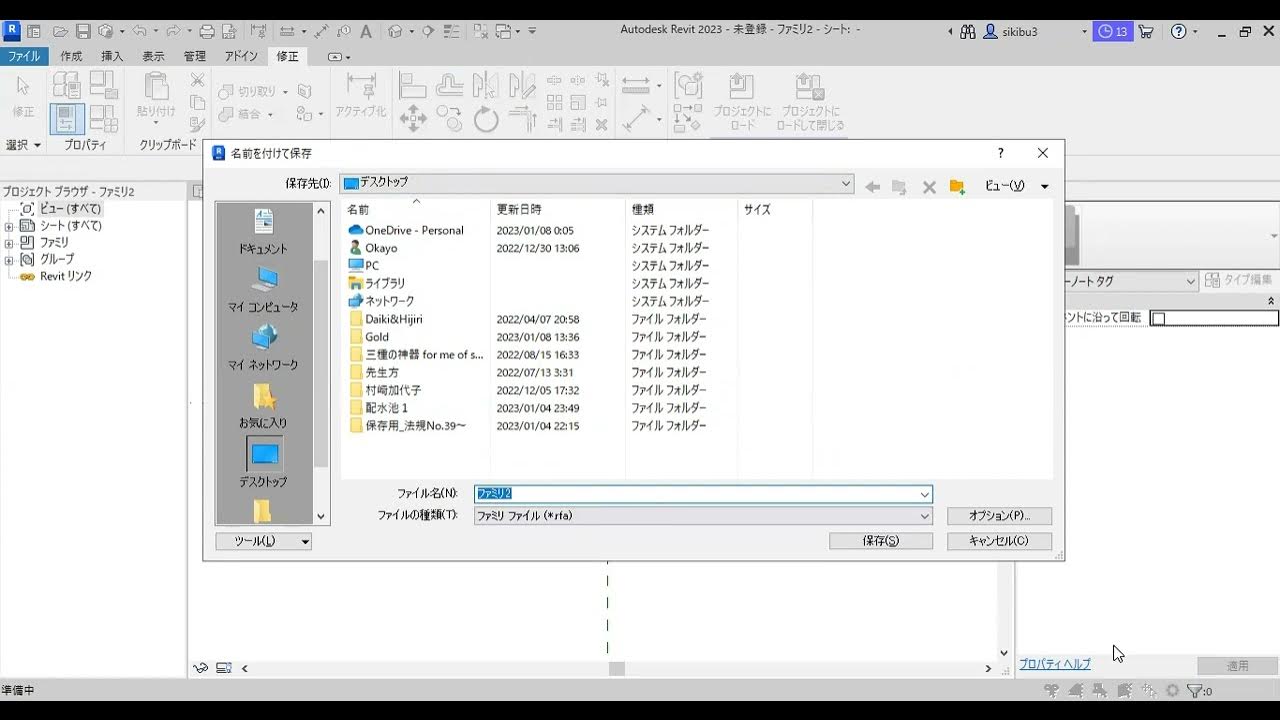Open the dialog help question mark
Screen dimensions: 1280x720
[x=1001, y=153]
